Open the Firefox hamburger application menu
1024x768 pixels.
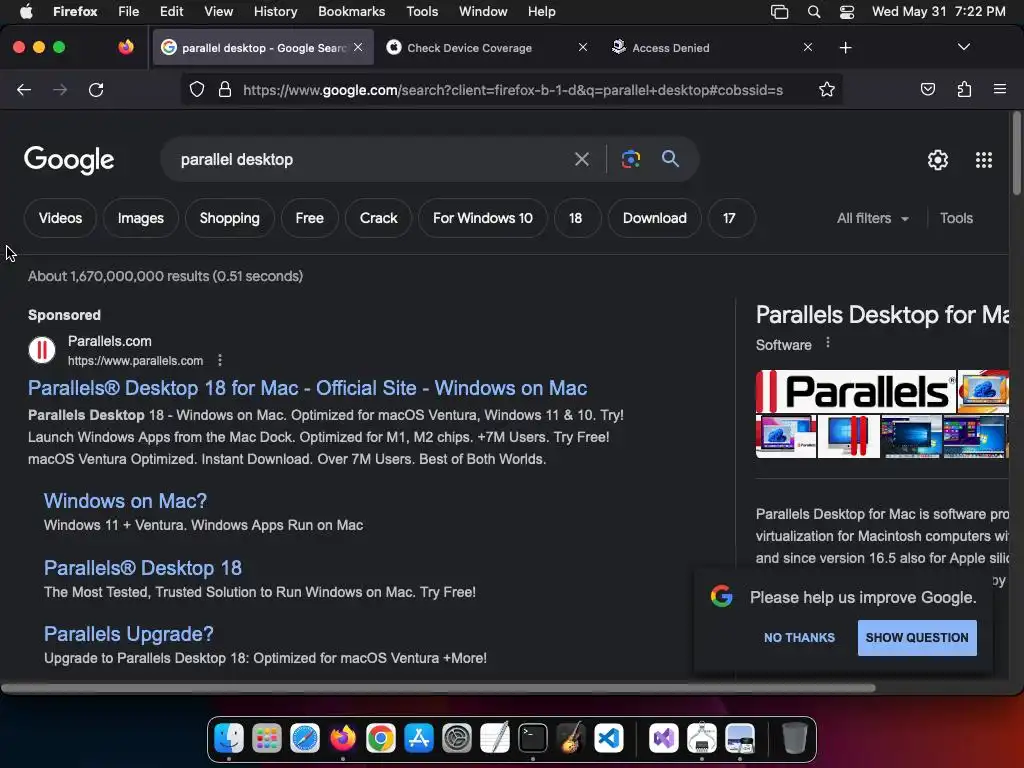(999, 89)
